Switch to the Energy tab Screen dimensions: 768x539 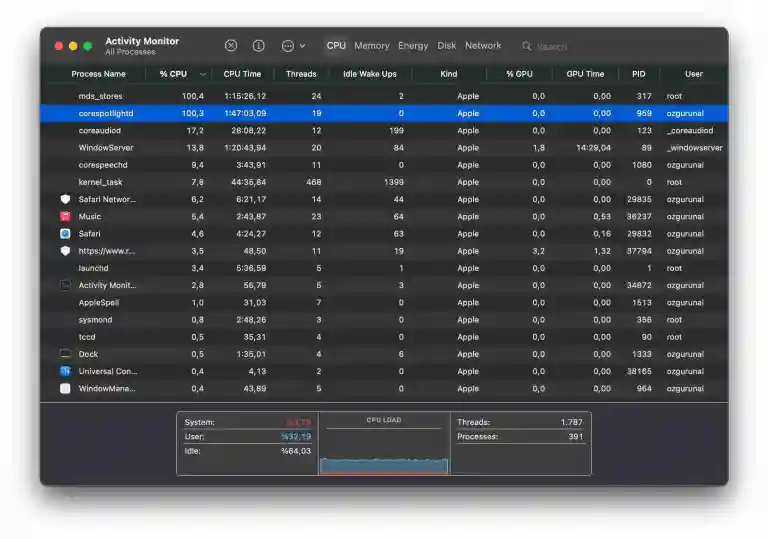[412, 46]
